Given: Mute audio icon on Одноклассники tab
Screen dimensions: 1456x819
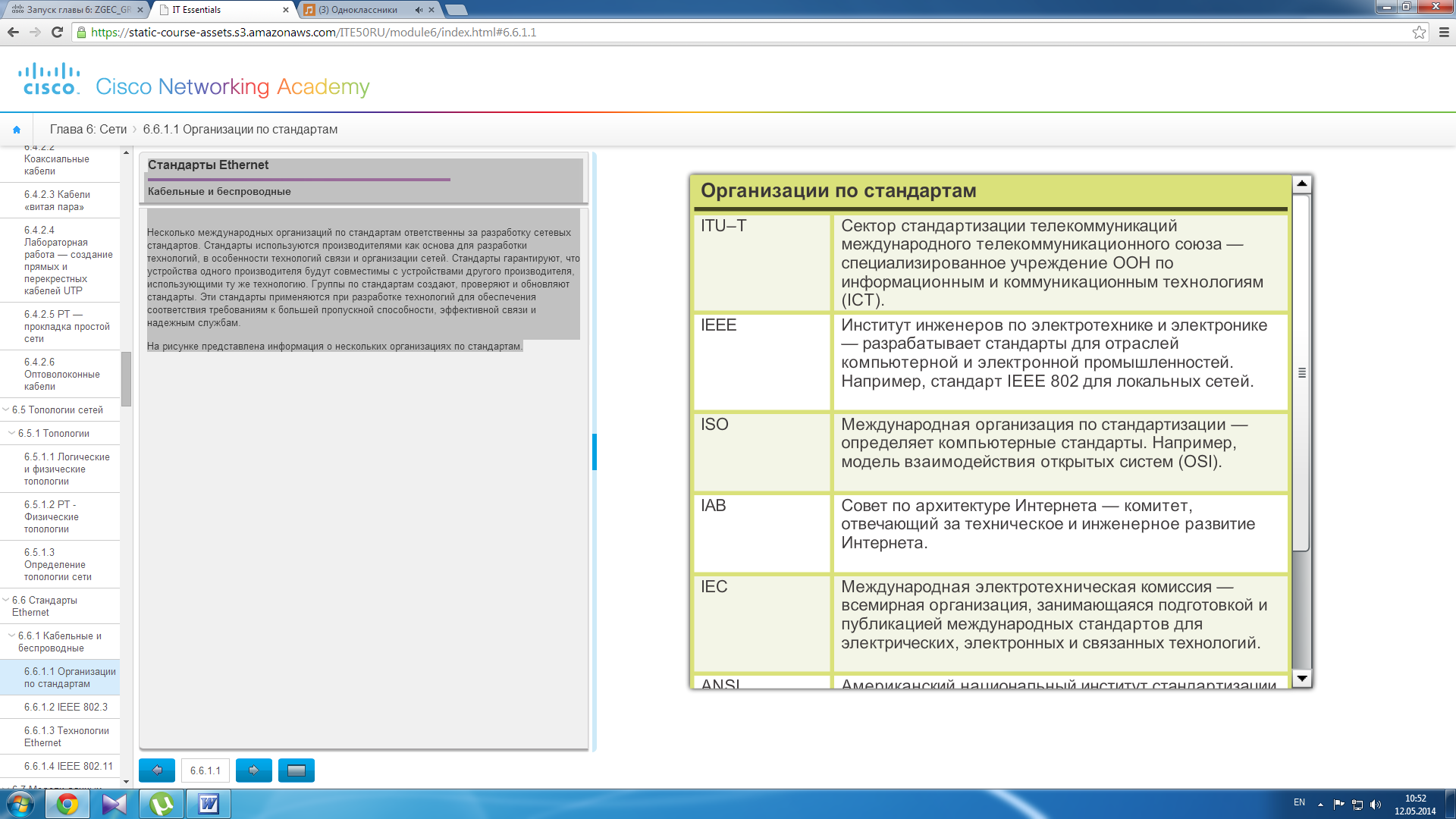Looking at the screenshot, I should click(x=419, y=10).
